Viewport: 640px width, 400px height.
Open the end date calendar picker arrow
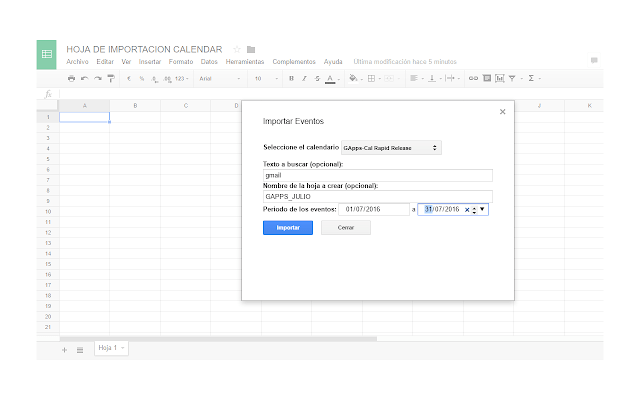pyautogui.click(x=482, y=209)
